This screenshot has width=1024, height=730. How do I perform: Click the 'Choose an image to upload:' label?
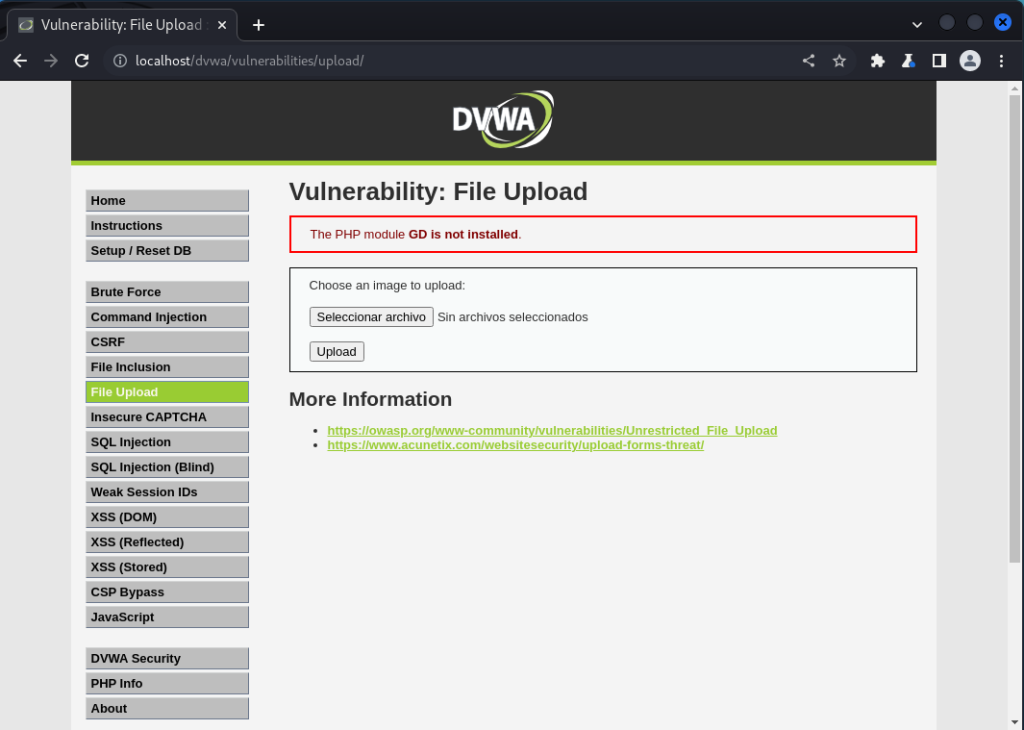(387, 285)
